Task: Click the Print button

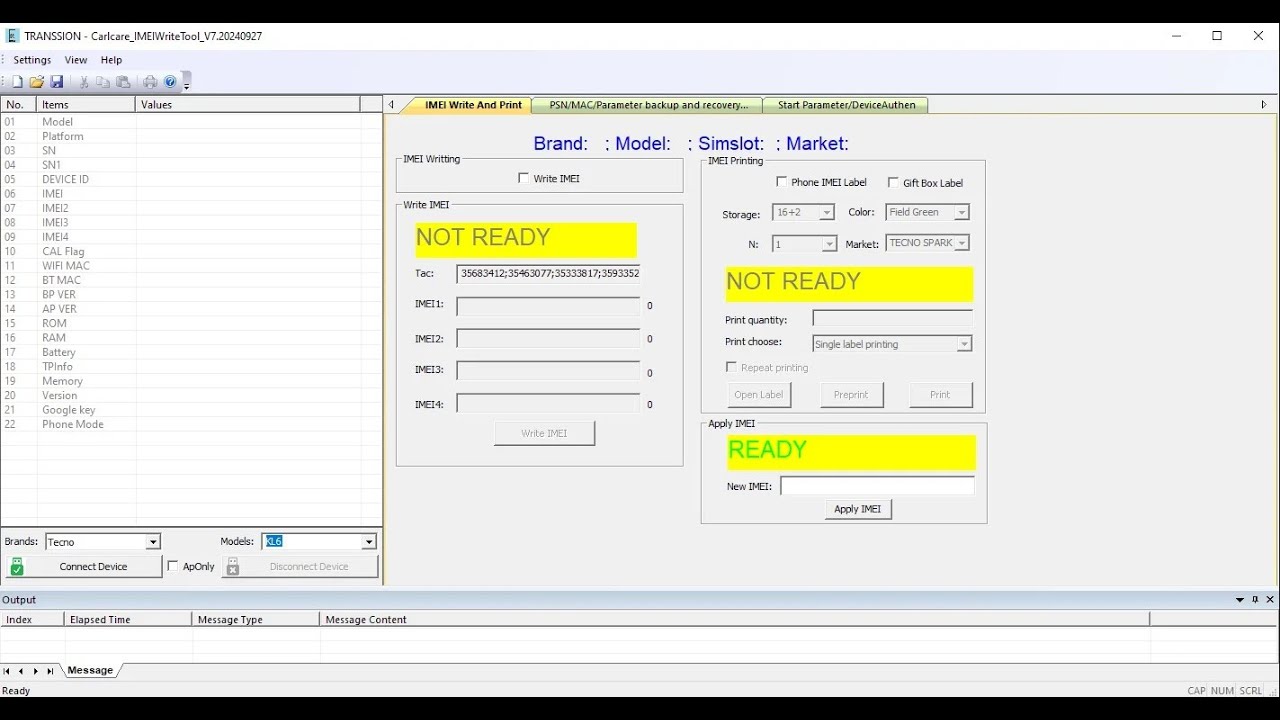Action: pyautogui.click(x=940, y=394)
